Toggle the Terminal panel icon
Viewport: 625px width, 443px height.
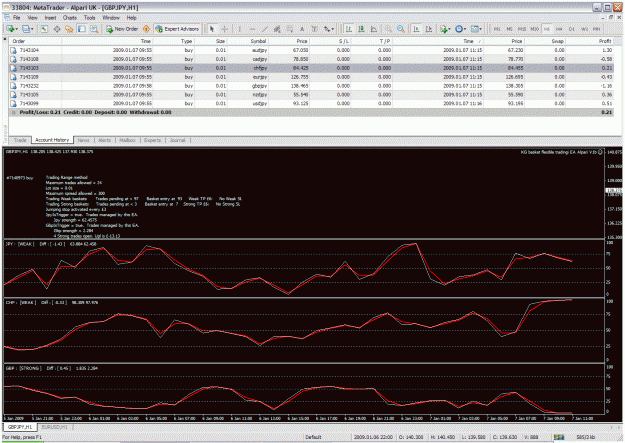[82, 29]
